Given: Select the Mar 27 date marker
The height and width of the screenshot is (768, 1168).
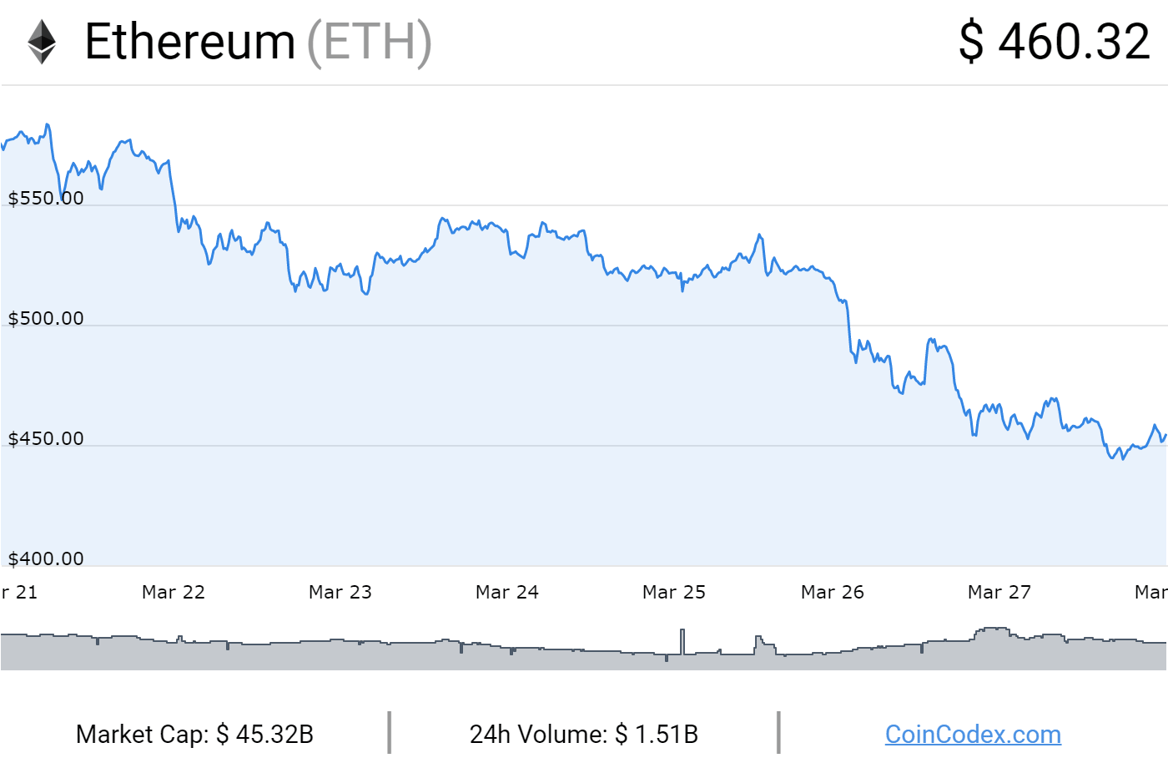Looking at the screenshot, I should click(999, 592).
